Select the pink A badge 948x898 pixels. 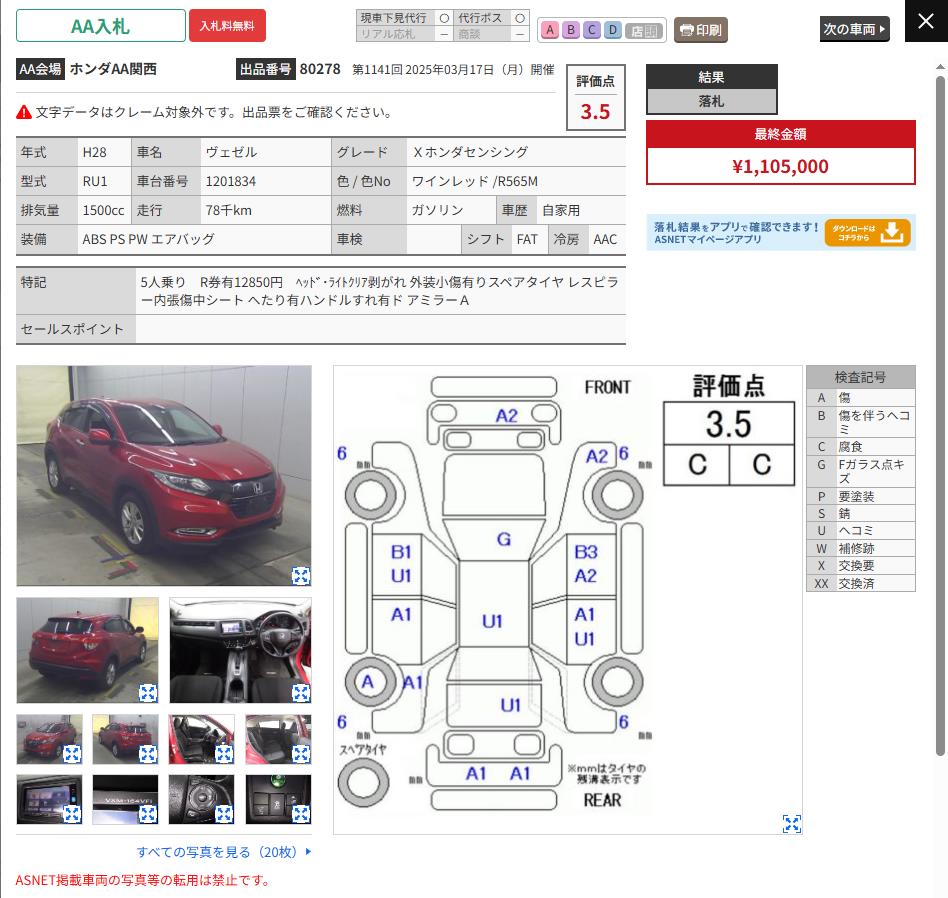tap(550, 30)
